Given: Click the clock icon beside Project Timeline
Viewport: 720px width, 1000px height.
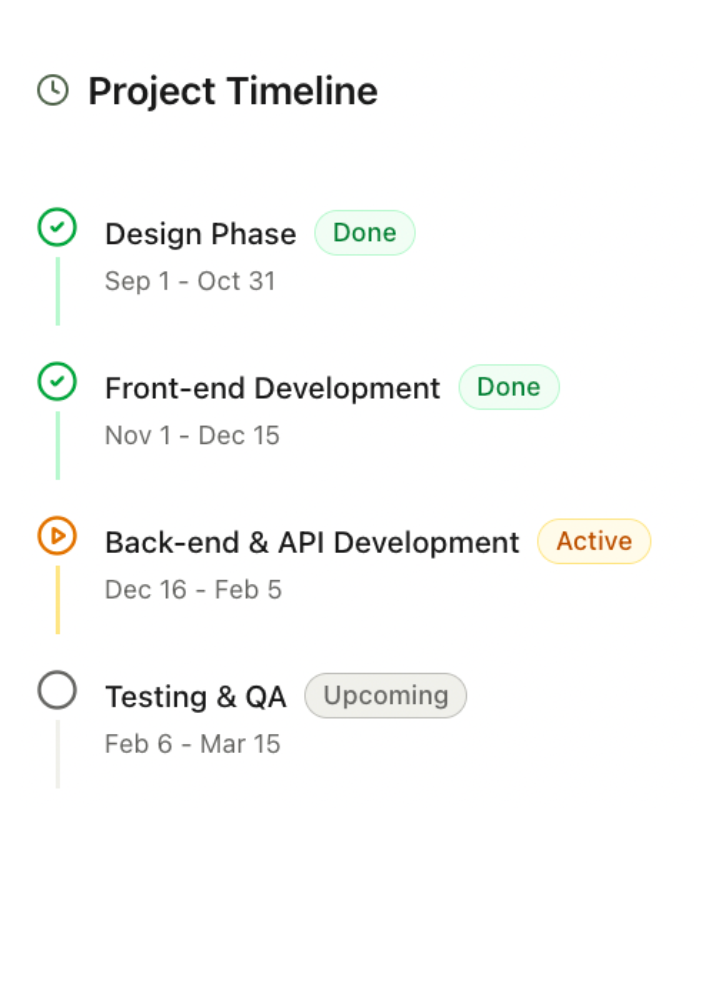Looking at the screenshot, I should point(53,91).
